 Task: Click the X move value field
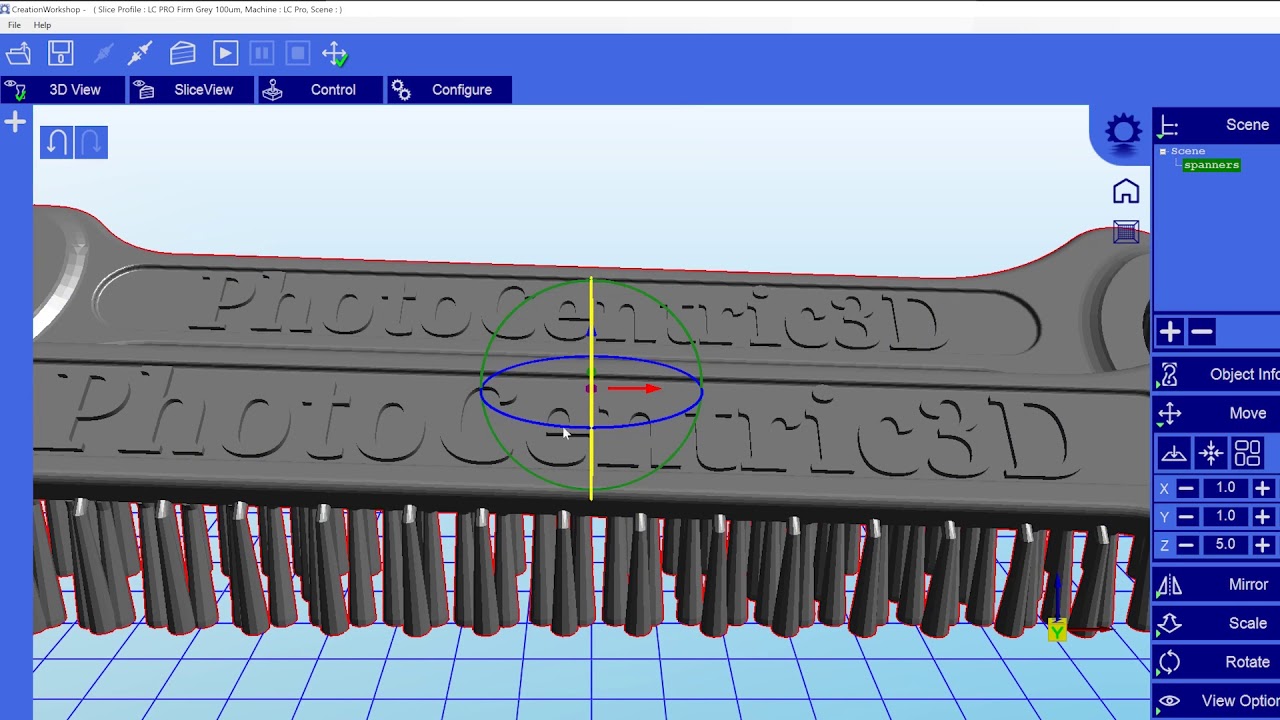click(1225, 488)
